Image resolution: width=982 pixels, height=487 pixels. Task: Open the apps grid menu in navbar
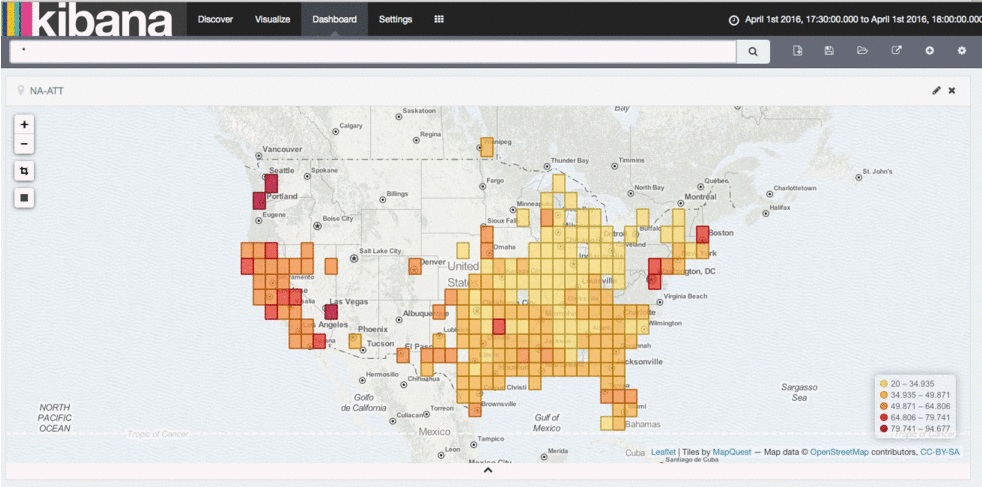439,19
